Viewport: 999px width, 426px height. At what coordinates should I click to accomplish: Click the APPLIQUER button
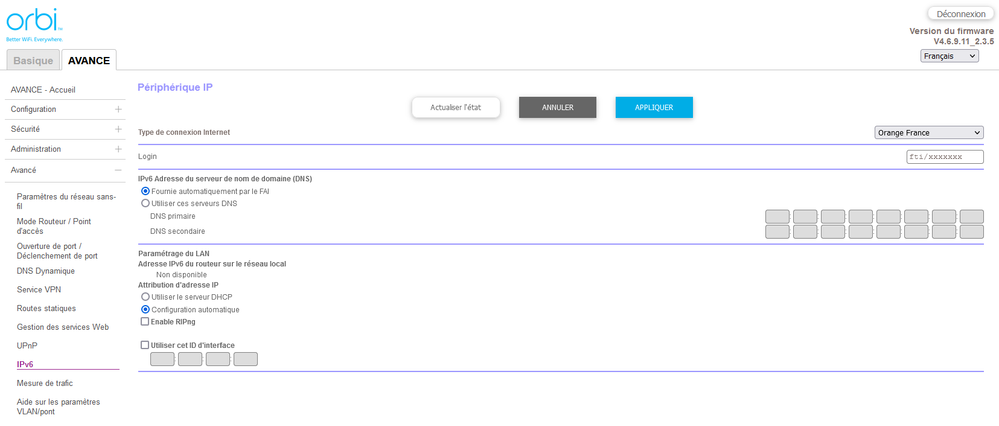654,108
